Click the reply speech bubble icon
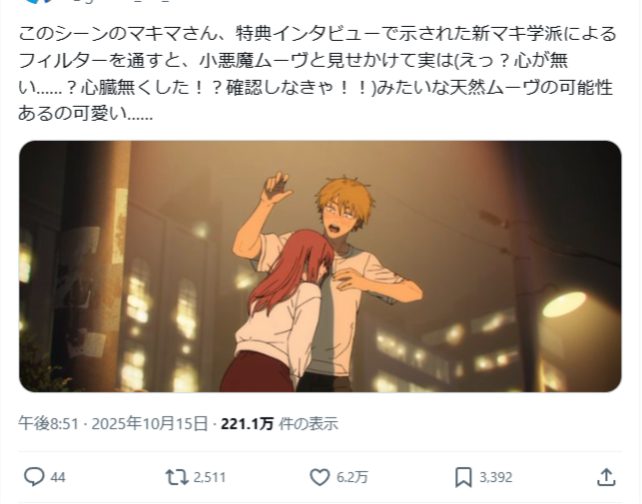This screenshot has width=642, height=504. pyautogui.click(x=34, y=477)
